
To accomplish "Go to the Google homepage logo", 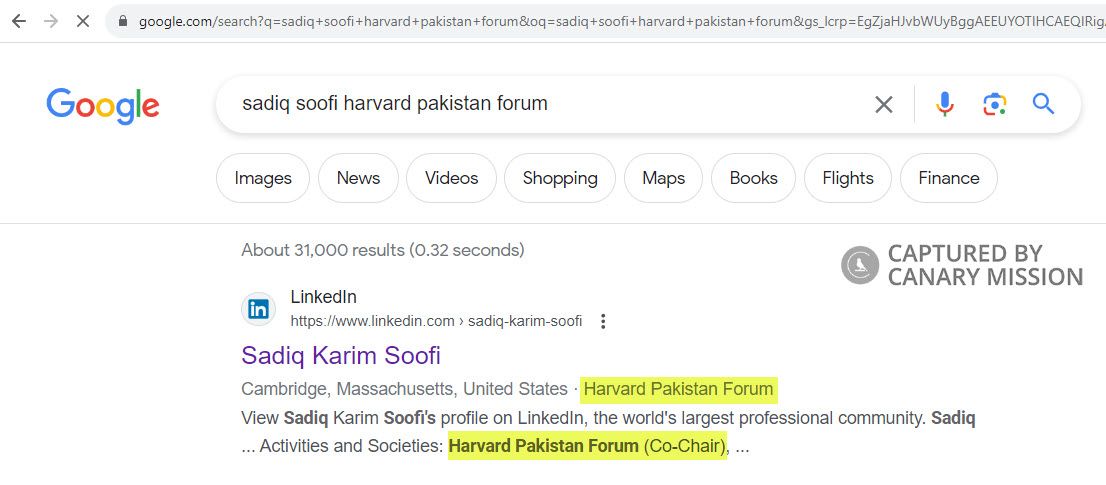I will tap(103, 105).
